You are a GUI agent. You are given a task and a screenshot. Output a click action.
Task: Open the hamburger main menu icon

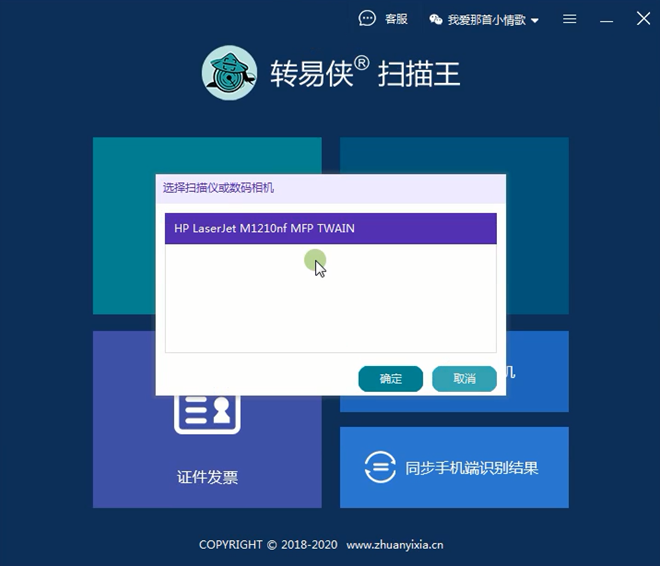click(570, 19)
